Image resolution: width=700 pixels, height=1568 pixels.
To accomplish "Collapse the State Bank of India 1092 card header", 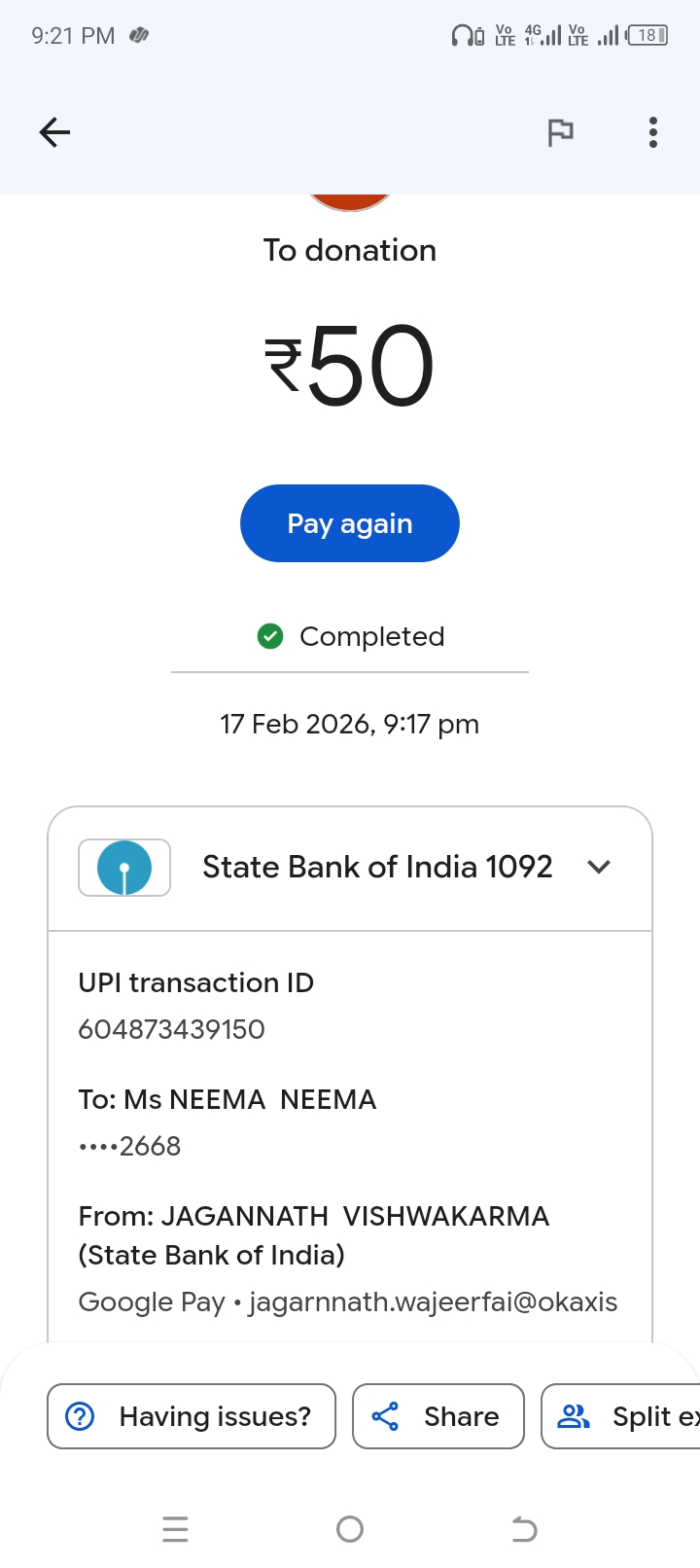I will (x=377, y=867).
